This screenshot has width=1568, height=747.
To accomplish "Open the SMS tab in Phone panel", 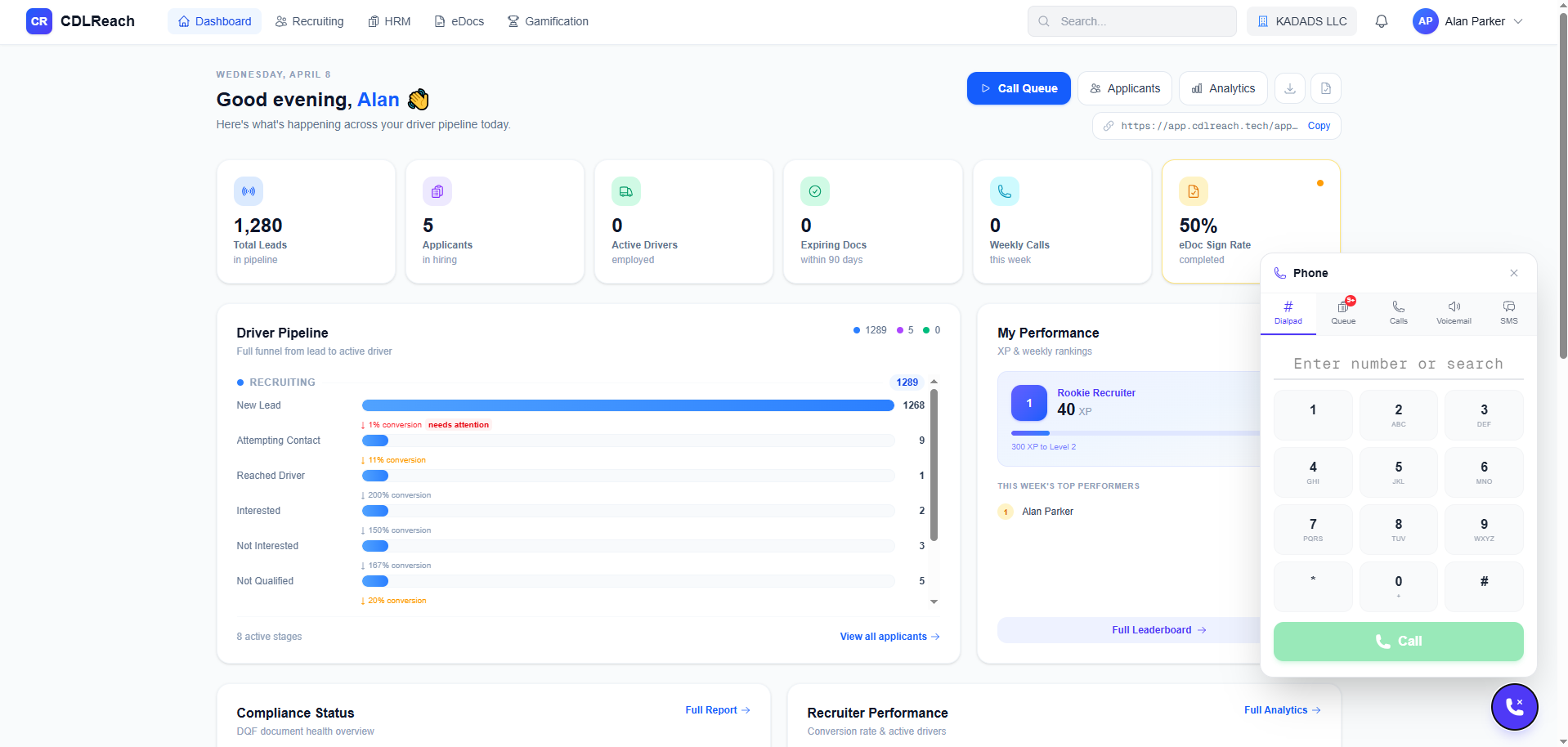I will tap(1509, 313).
